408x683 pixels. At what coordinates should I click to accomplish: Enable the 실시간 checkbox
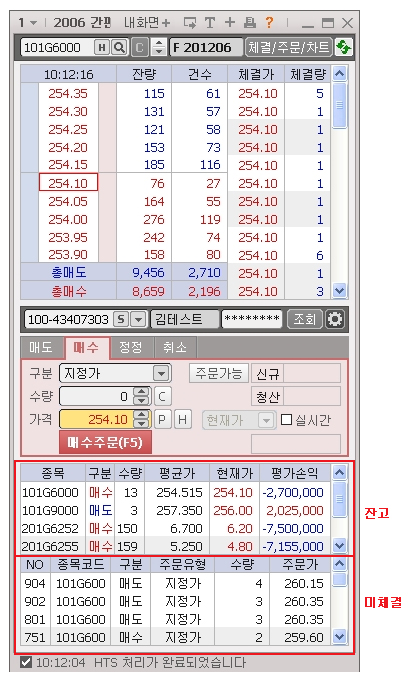(286, 419)
